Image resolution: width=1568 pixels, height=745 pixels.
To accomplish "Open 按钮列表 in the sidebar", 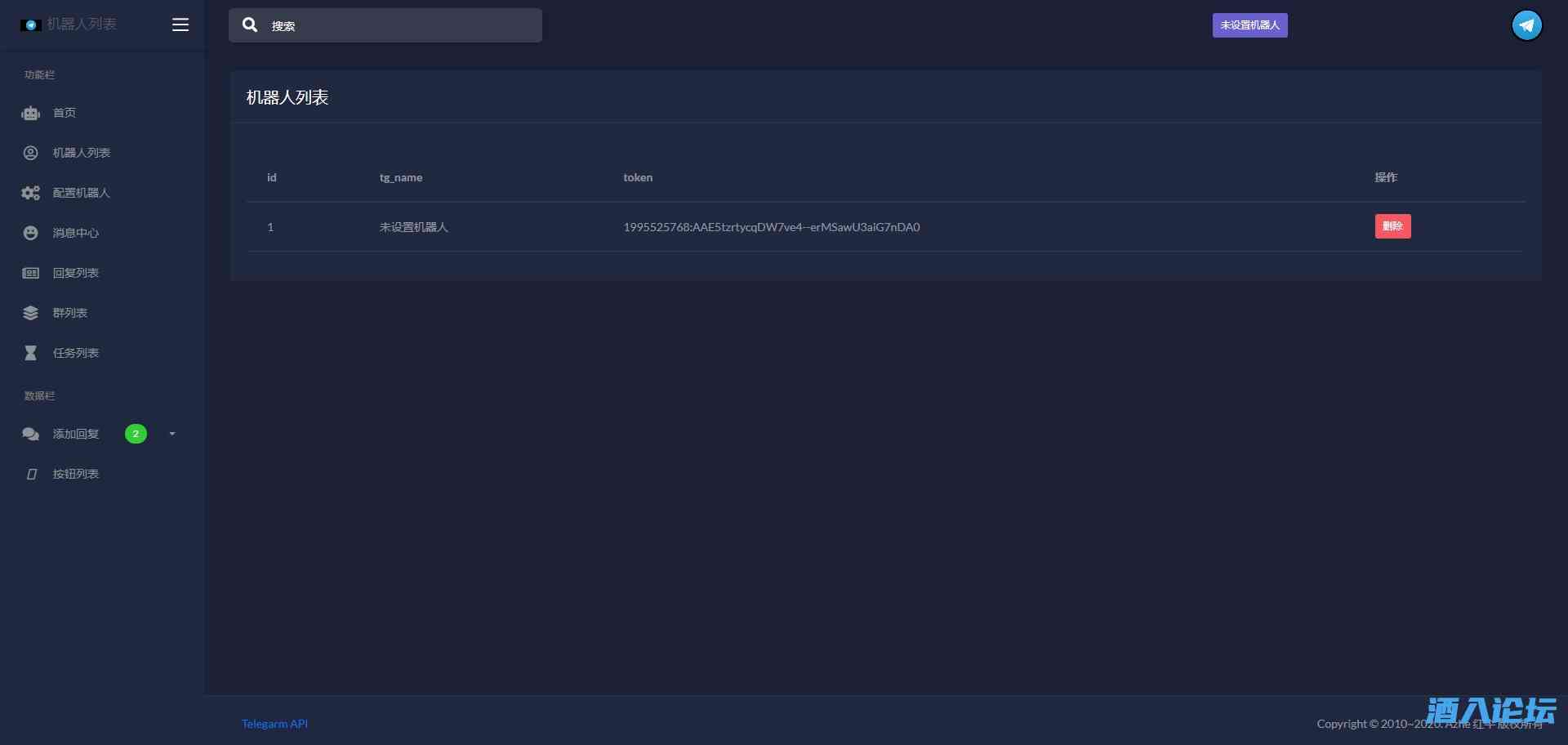I will (x=76, y=474).
